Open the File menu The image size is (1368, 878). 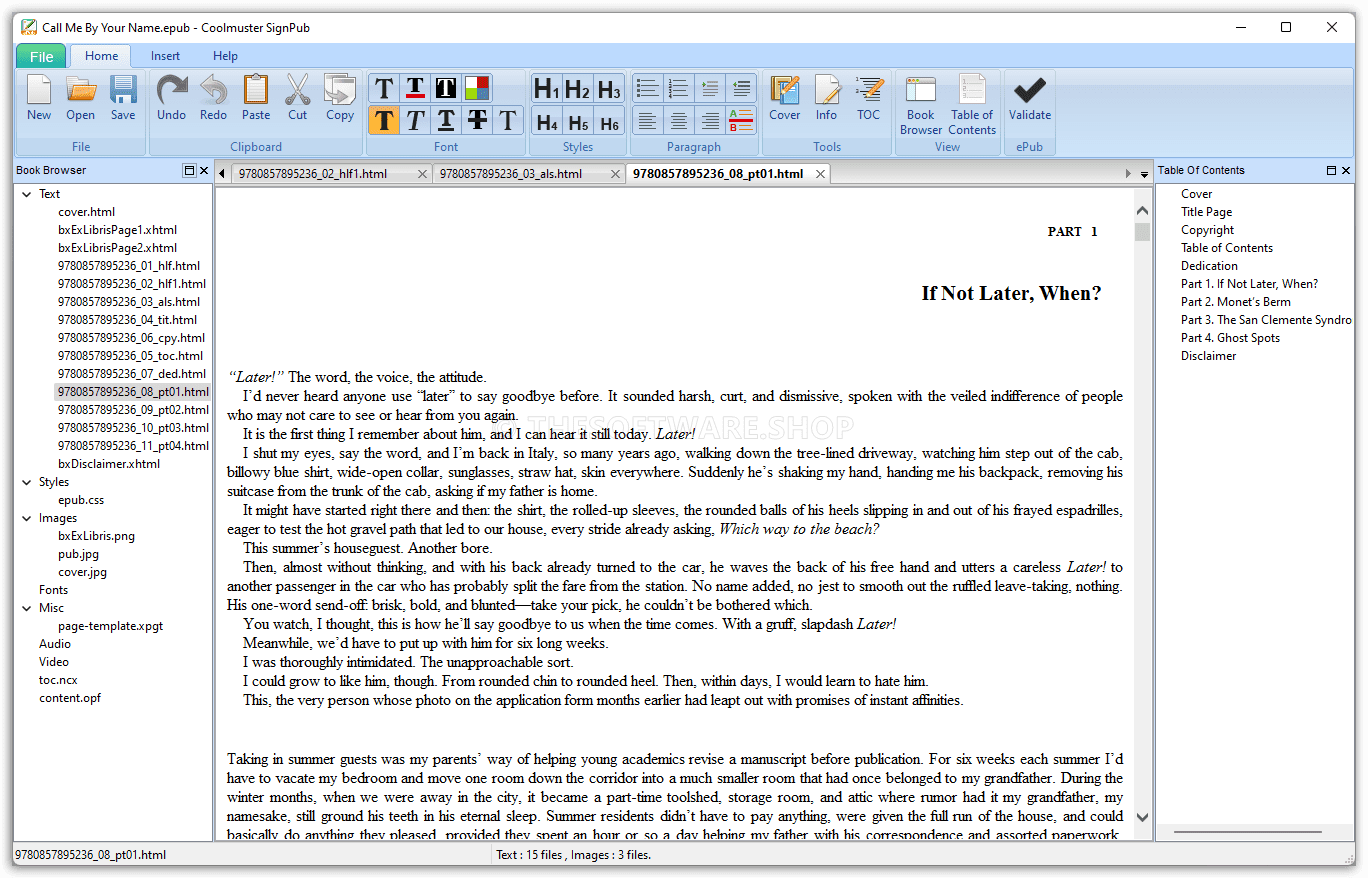click(41, 57)
